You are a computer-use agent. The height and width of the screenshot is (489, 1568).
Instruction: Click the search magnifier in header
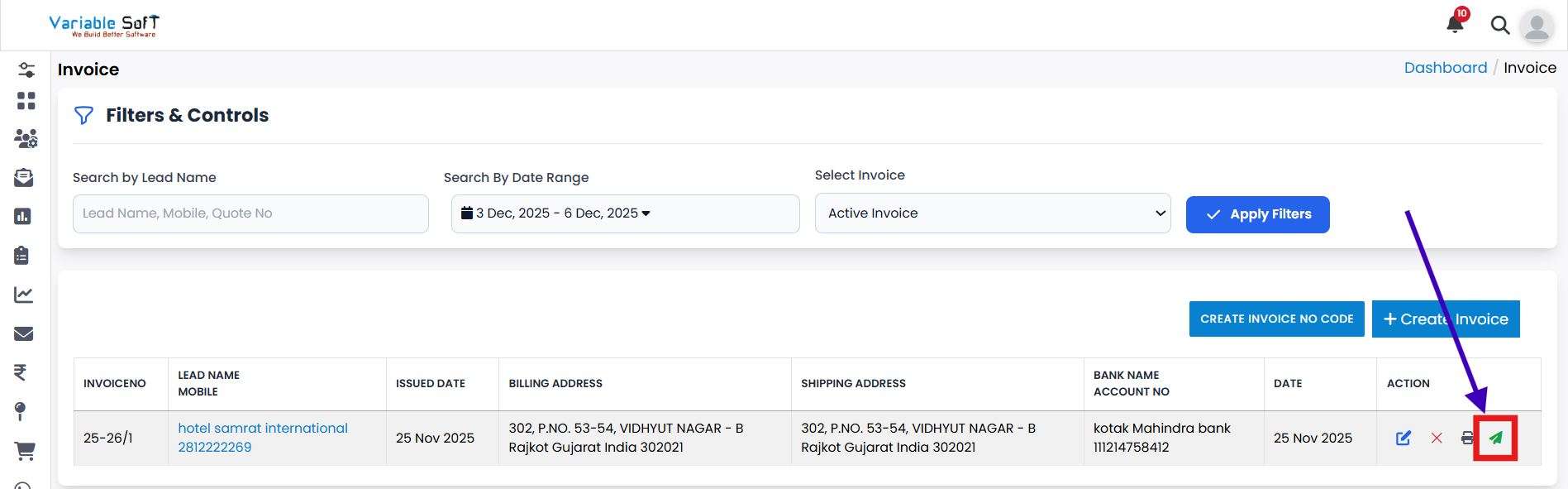(x=1499, y=26)
